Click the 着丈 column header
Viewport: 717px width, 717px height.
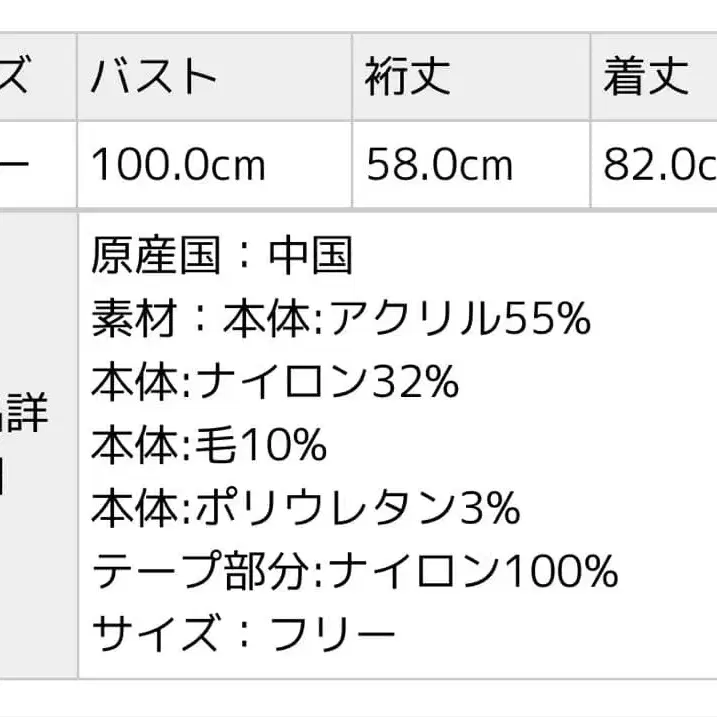[646, 77]
